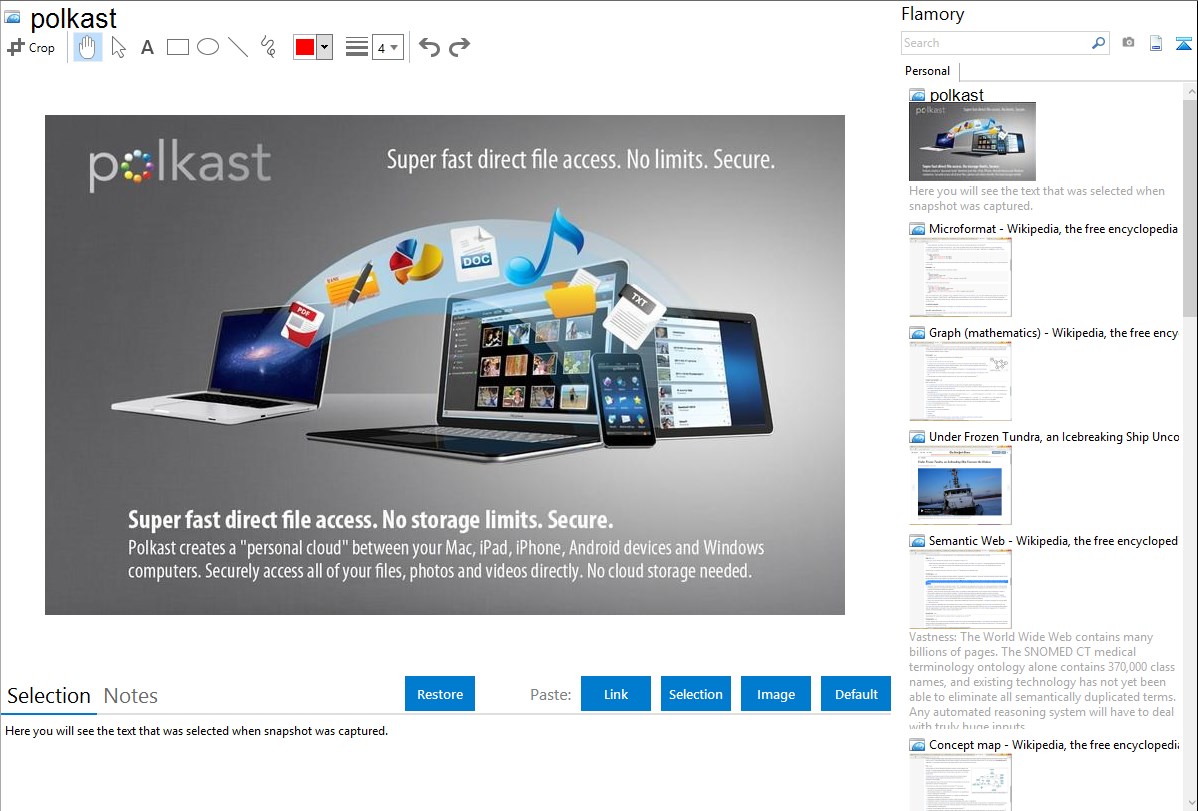This screenshot has height=811, width=1198.
Task: Open the Semantic Web snapshot thumbnail
Action: 960,589
